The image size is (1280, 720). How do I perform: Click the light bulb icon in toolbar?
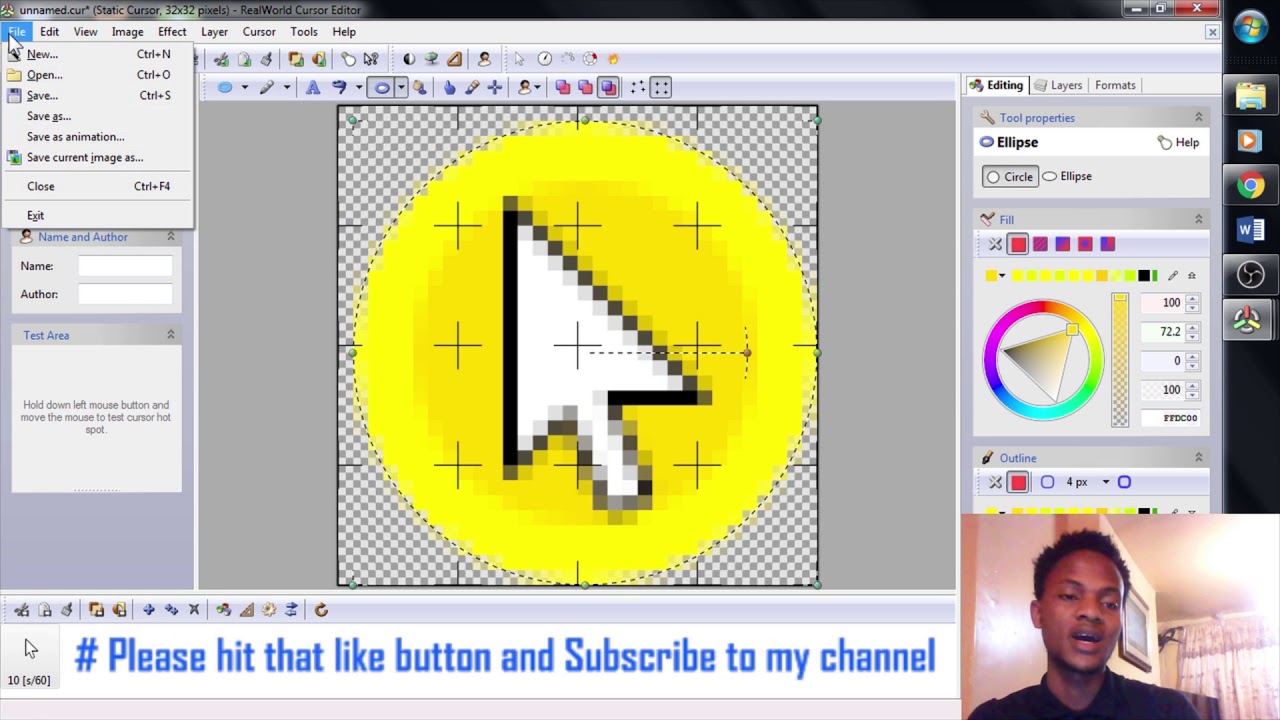[348, 59]
